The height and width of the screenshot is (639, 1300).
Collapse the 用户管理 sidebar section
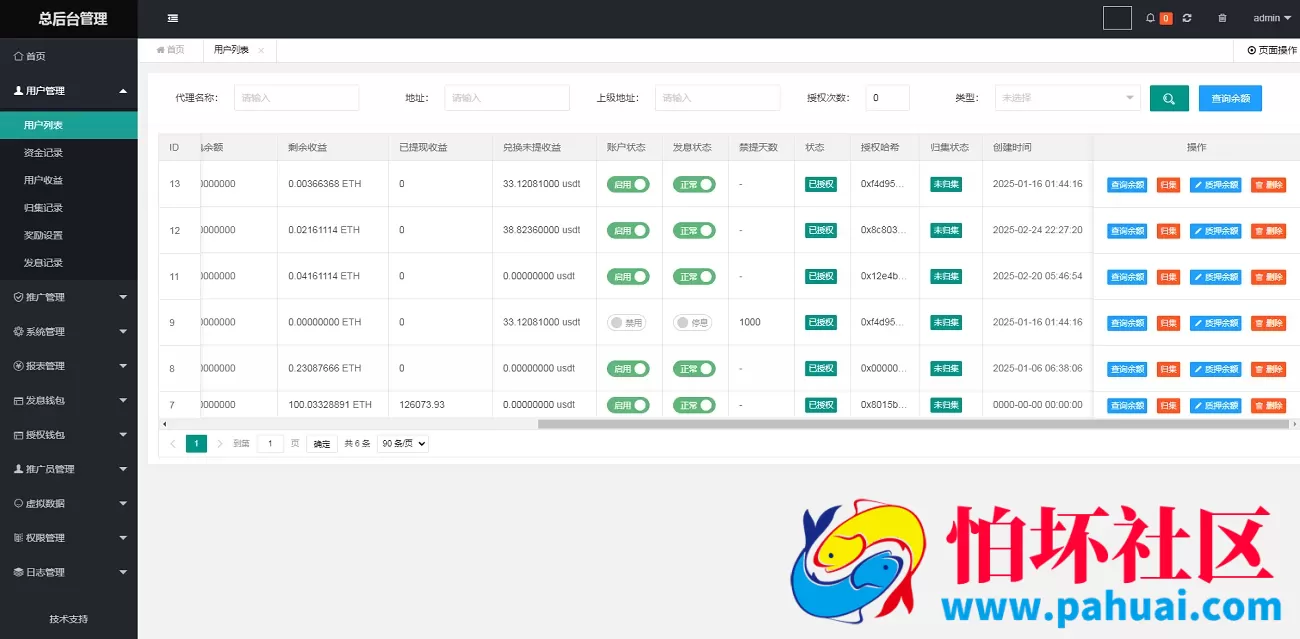tap(69, 91)
